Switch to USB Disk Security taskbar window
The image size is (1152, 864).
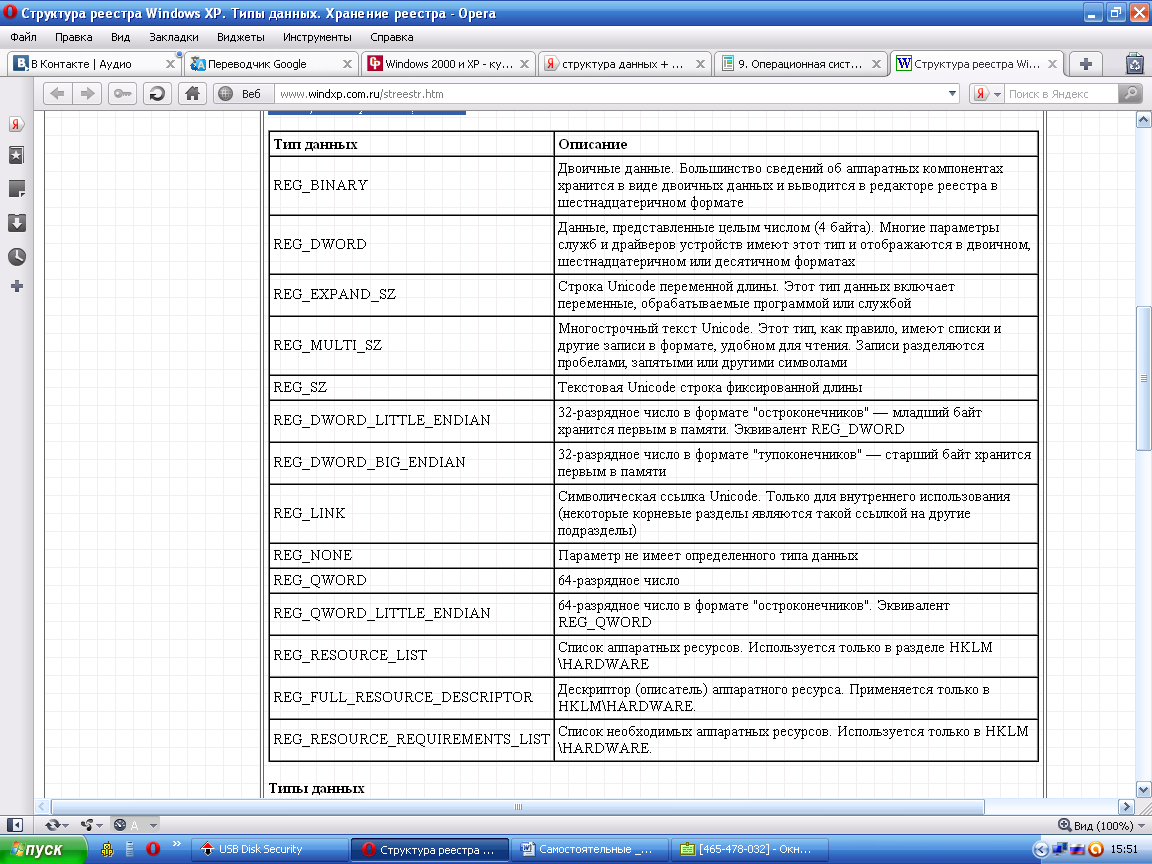269,849
